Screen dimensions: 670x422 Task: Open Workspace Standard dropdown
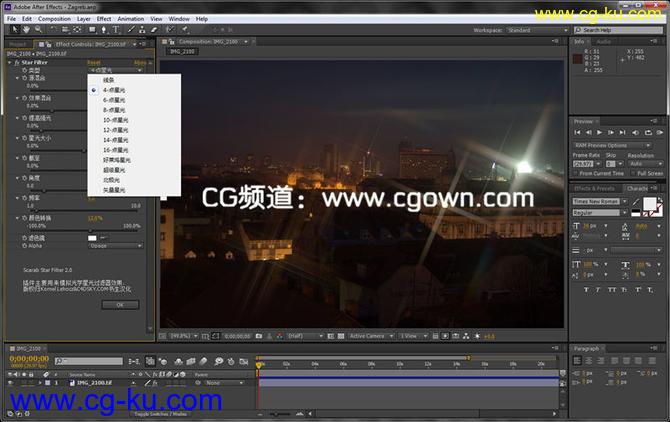tap(538, 30)
